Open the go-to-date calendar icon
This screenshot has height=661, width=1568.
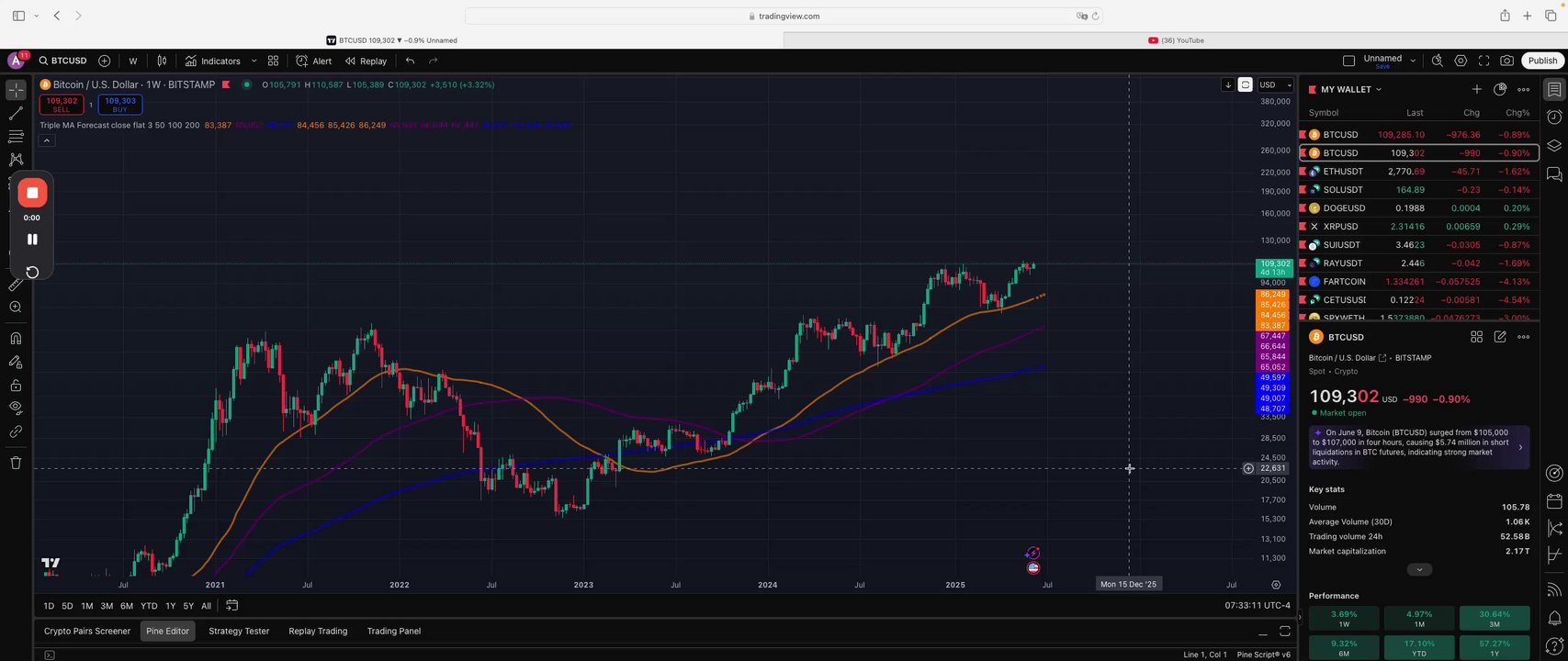click(232, 606)
